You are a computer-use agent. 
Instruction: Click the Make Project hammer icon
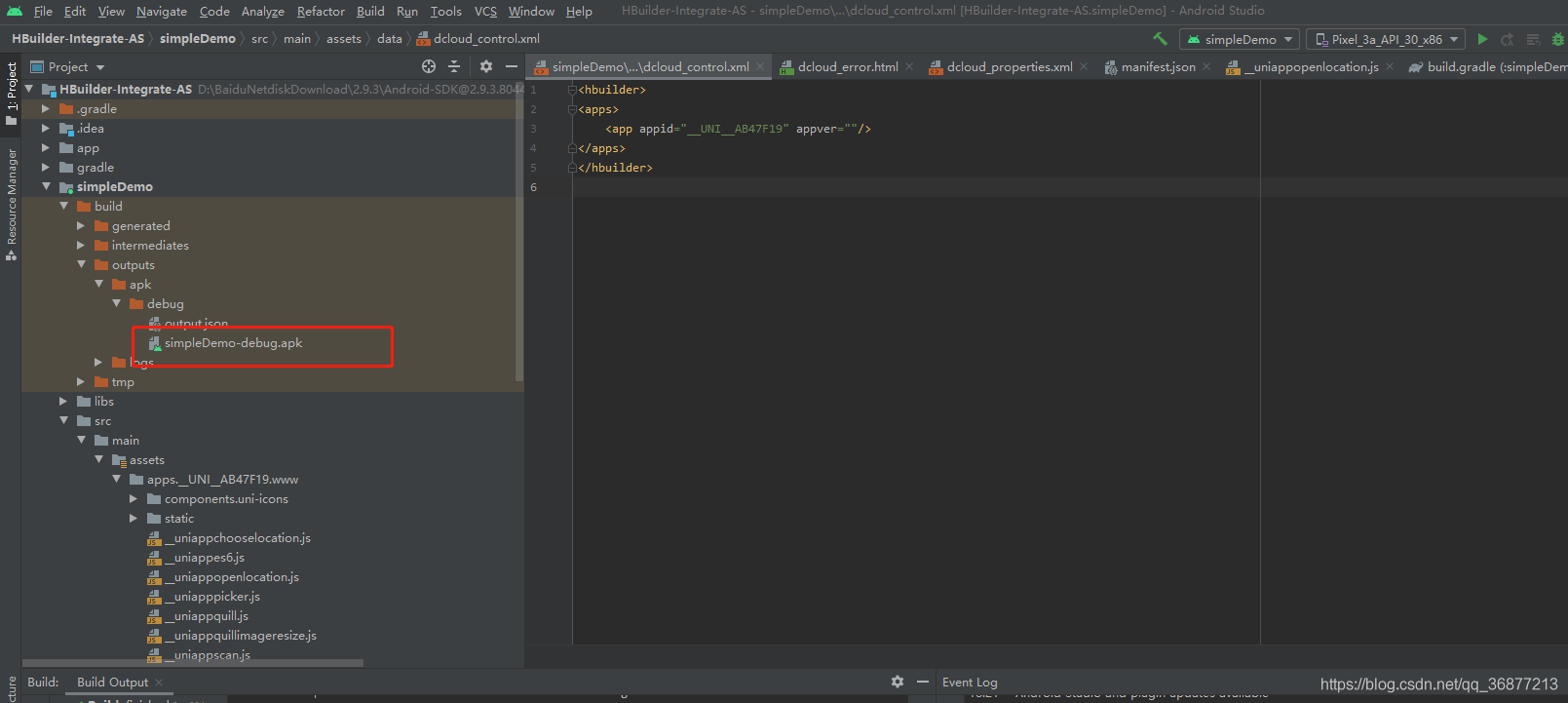pyautogui.click(x=1160, y=39)
